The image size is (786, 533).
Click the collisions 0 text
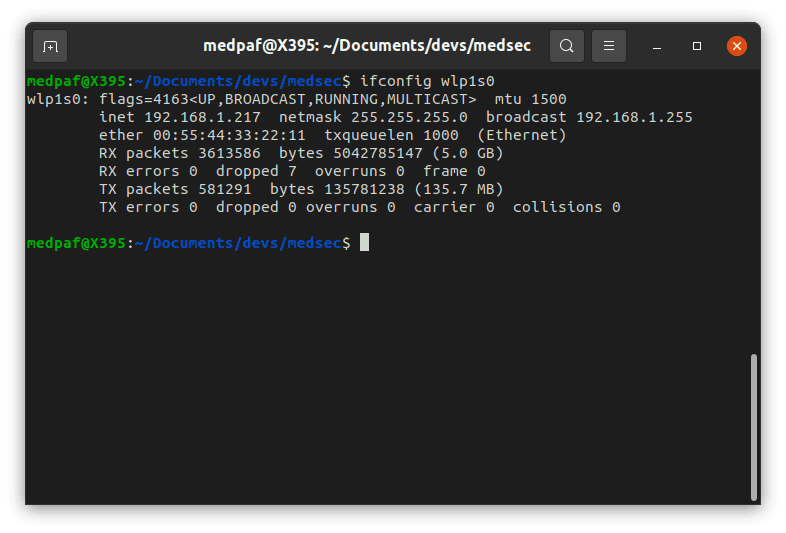click(x=566, y=208)
